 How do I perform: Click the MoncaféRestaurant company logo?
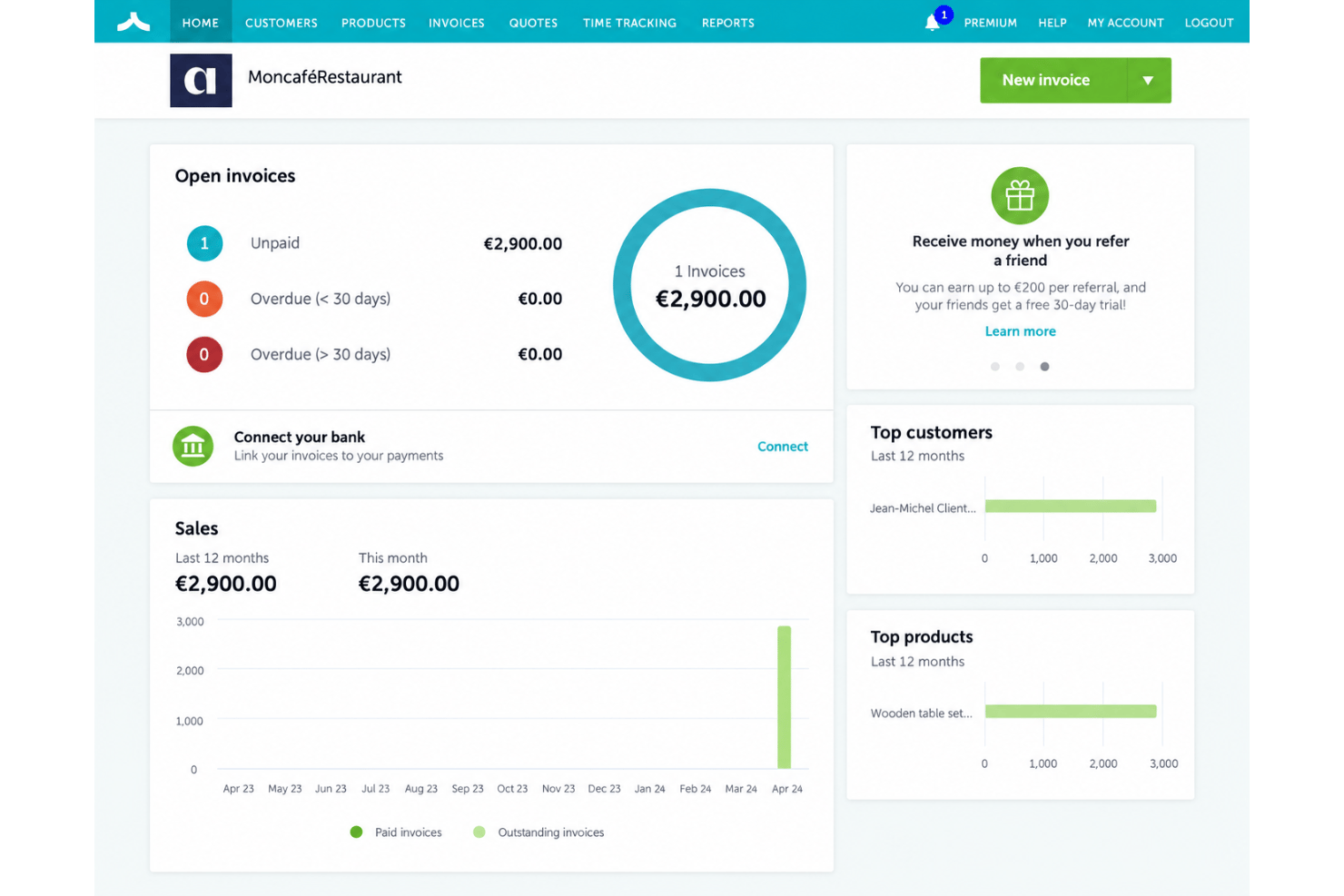click(201, 81)
